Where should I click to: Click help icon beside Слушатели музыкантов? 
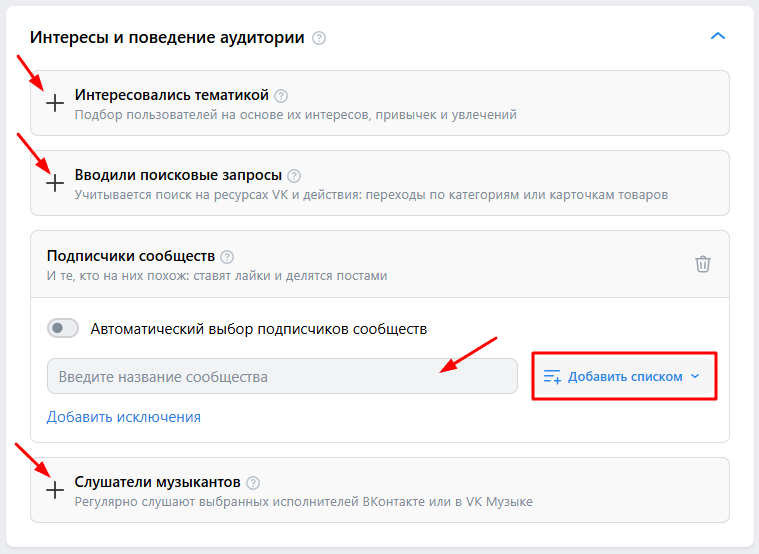click(253, 482)
